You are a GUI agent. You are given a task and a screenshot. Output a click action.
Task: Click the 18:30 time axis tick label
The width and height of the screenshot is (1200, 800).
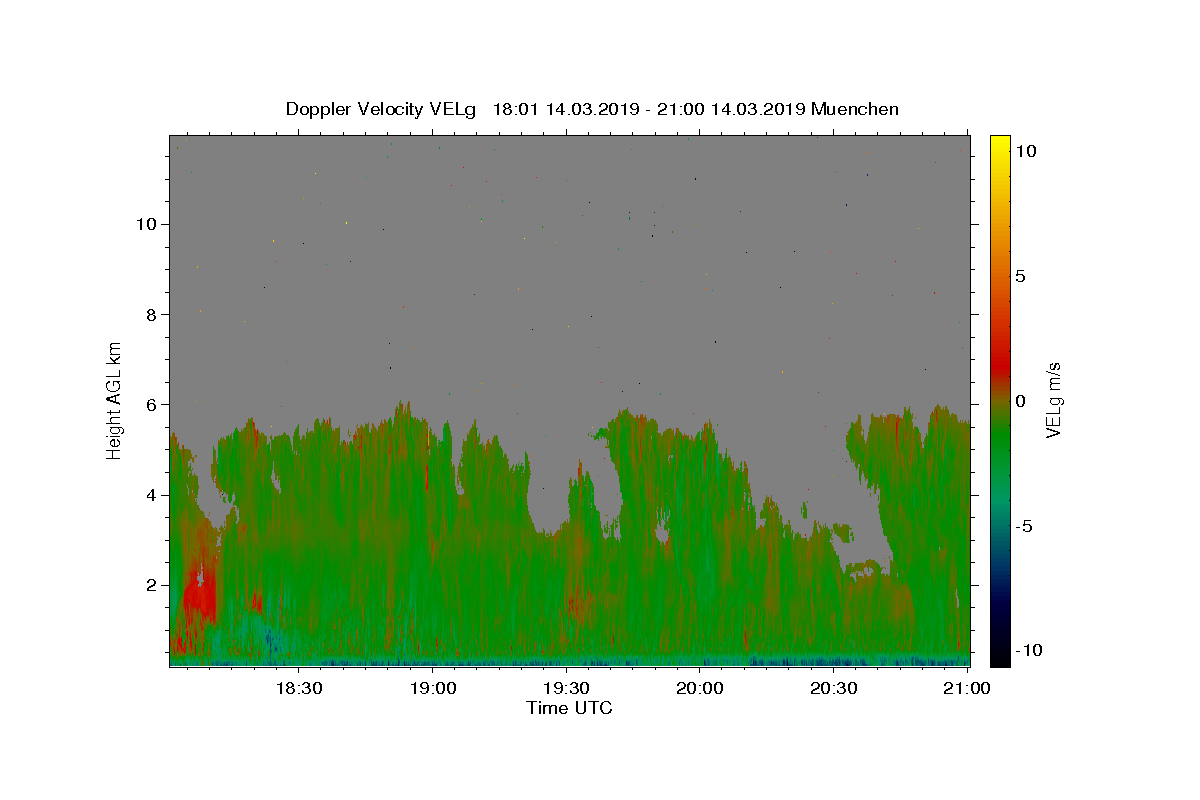click(299, 688)
